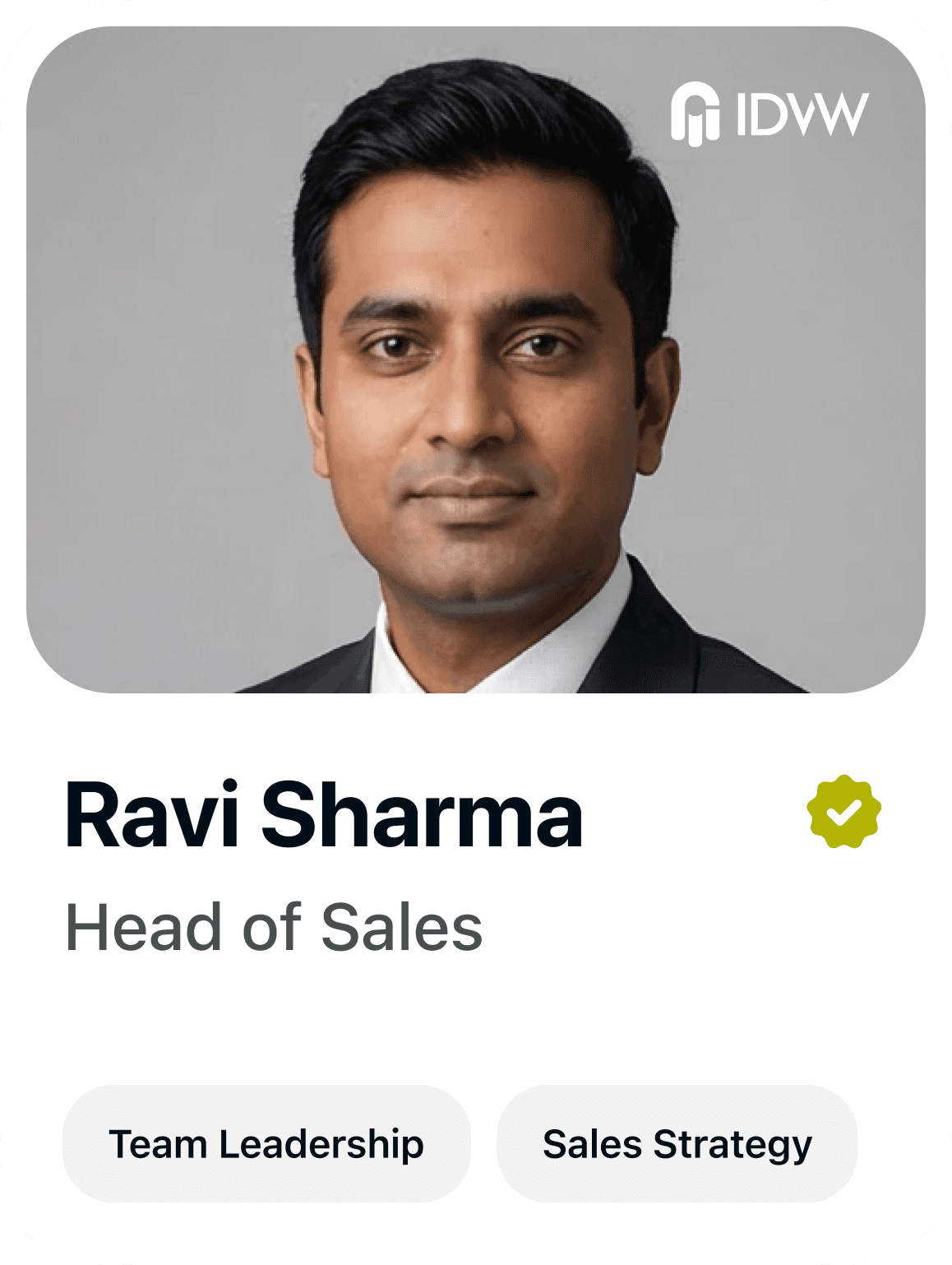This screenshot has width=952, height=1265.
Task: Open the Sales Strategy skill tag
Action: pyautogui.click(x=677, y=1143)
